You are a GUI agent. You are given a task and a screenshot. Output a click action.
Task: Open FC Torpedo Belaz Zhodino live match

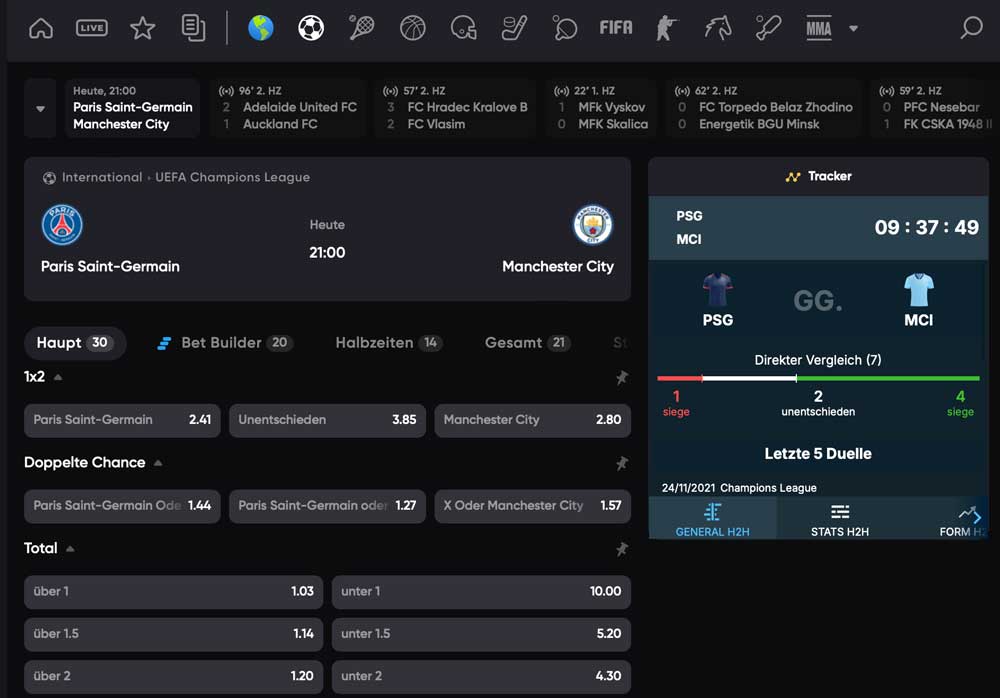[763, 108]
